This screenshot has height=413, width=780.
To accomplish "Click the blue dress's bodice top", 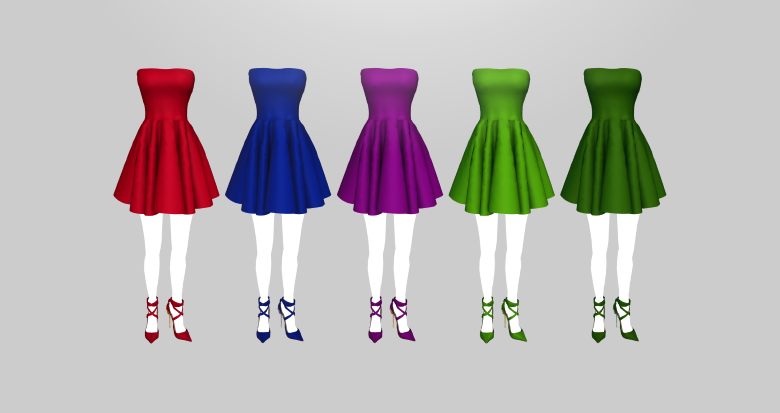I will coord(278,92).
